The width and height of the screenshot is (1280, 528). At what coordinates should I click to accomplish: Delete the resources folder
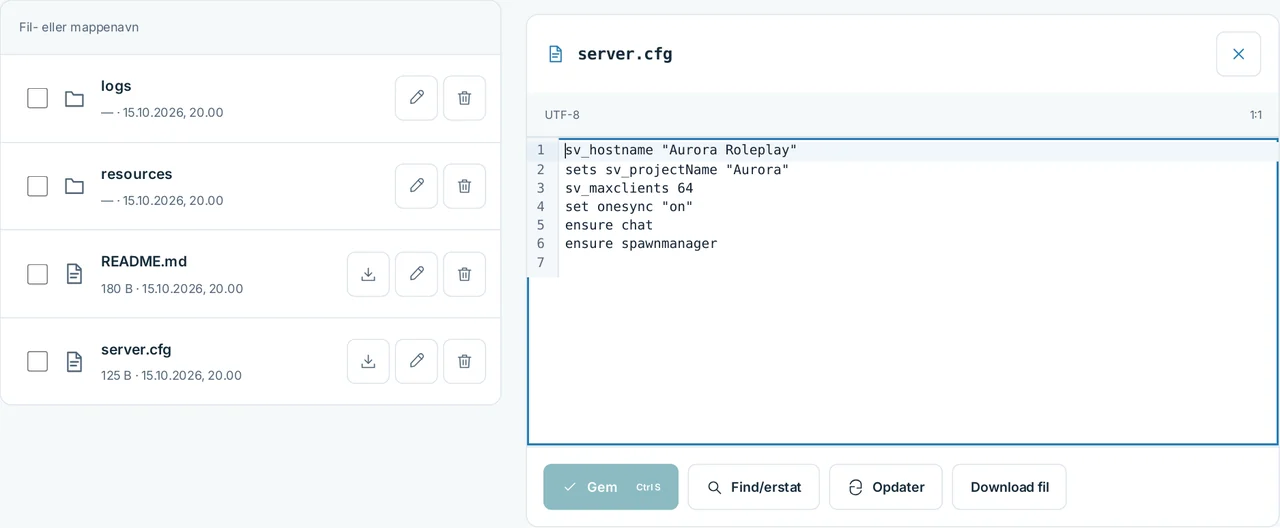[x=464, y=186]
